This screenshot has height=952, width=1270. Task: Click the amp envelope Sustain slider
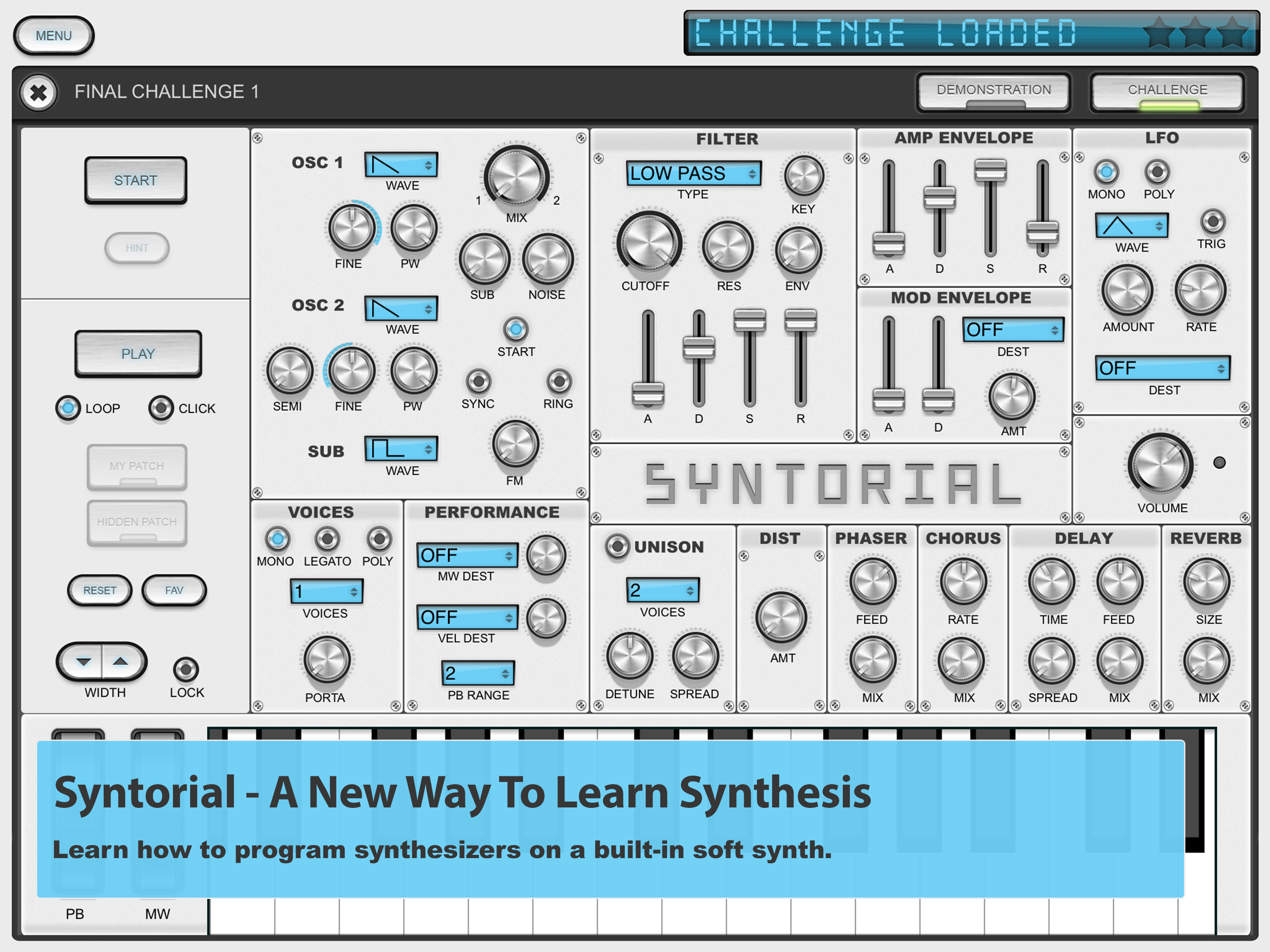[x=990, y=170]
